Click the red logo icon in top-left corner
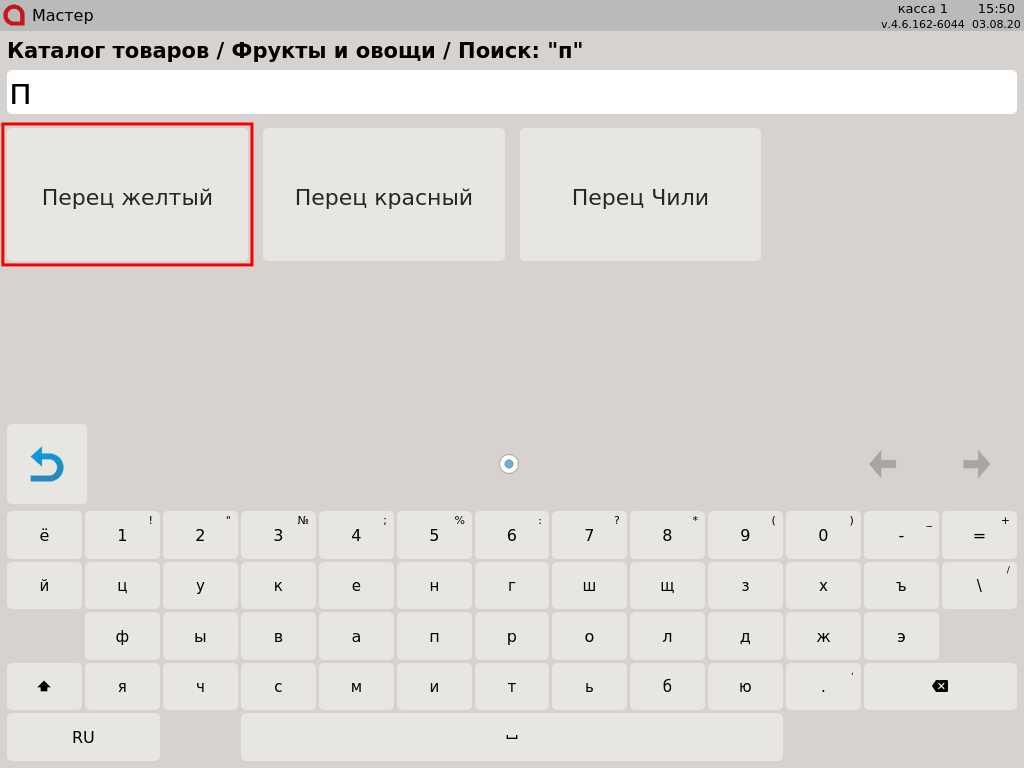 coord(14,15)
